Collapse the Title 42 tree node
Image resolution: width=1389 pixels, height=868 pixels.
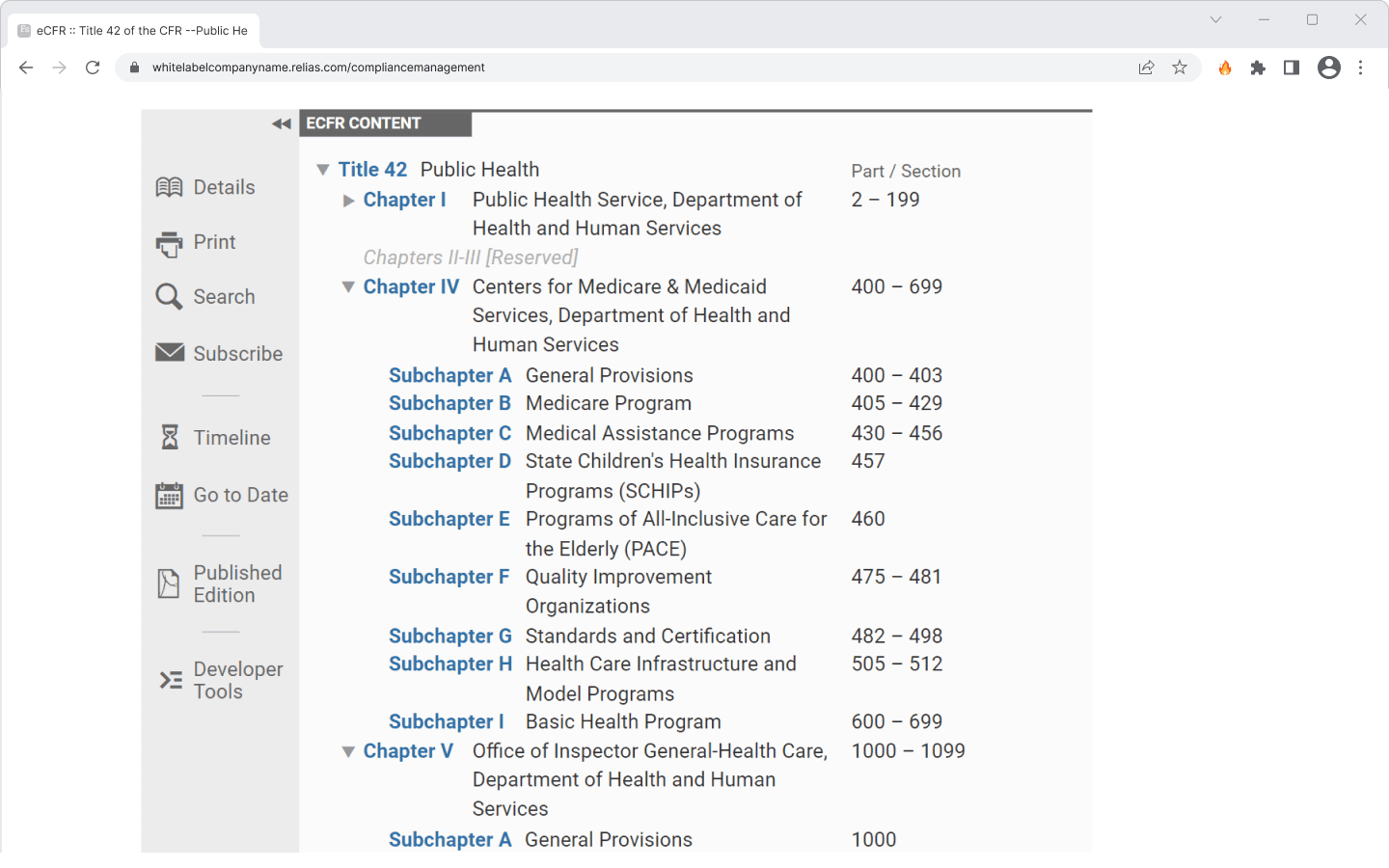(323, 170)
